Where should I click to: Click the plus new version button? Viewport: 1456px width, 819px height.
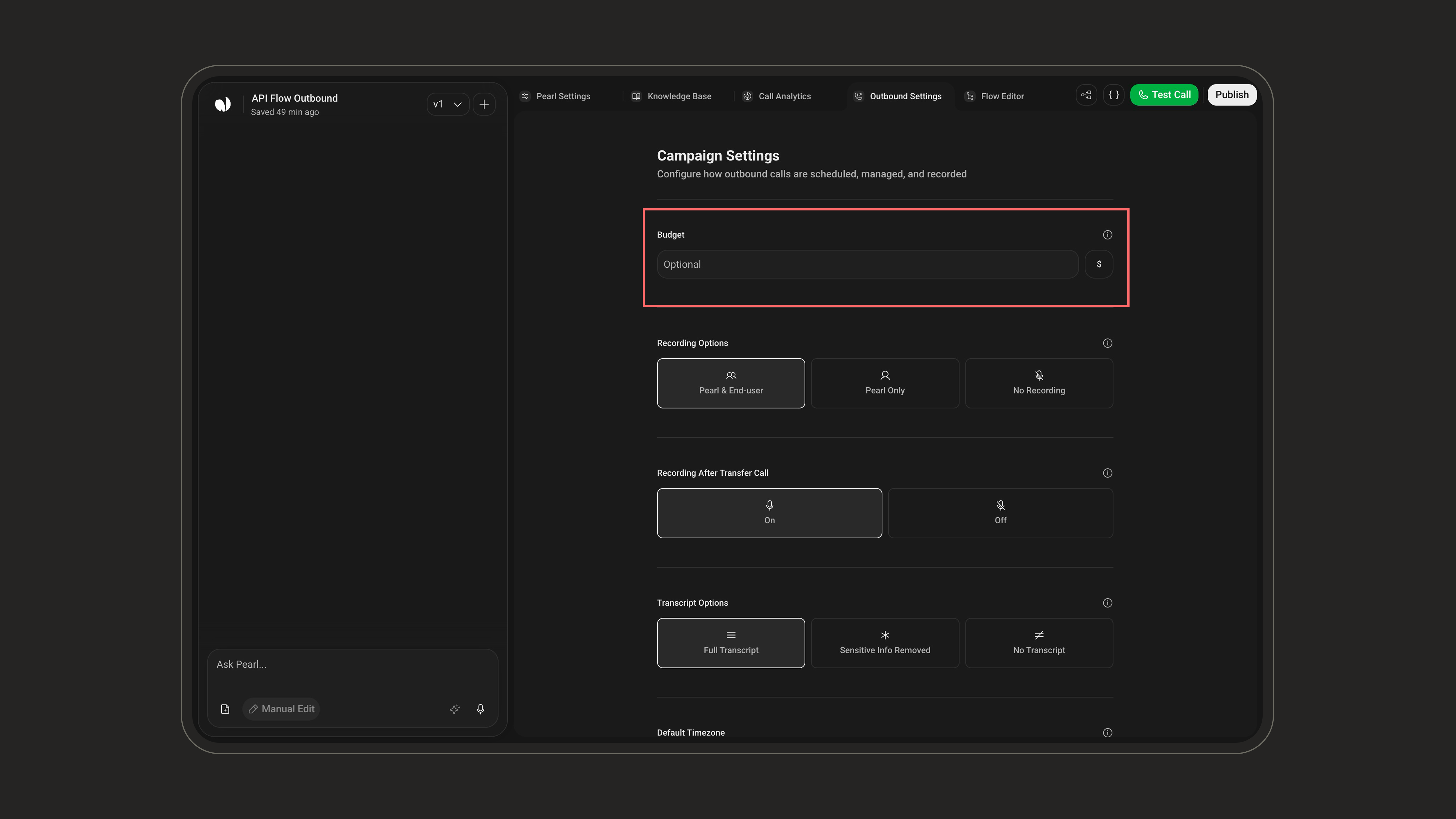coord(484,104)
